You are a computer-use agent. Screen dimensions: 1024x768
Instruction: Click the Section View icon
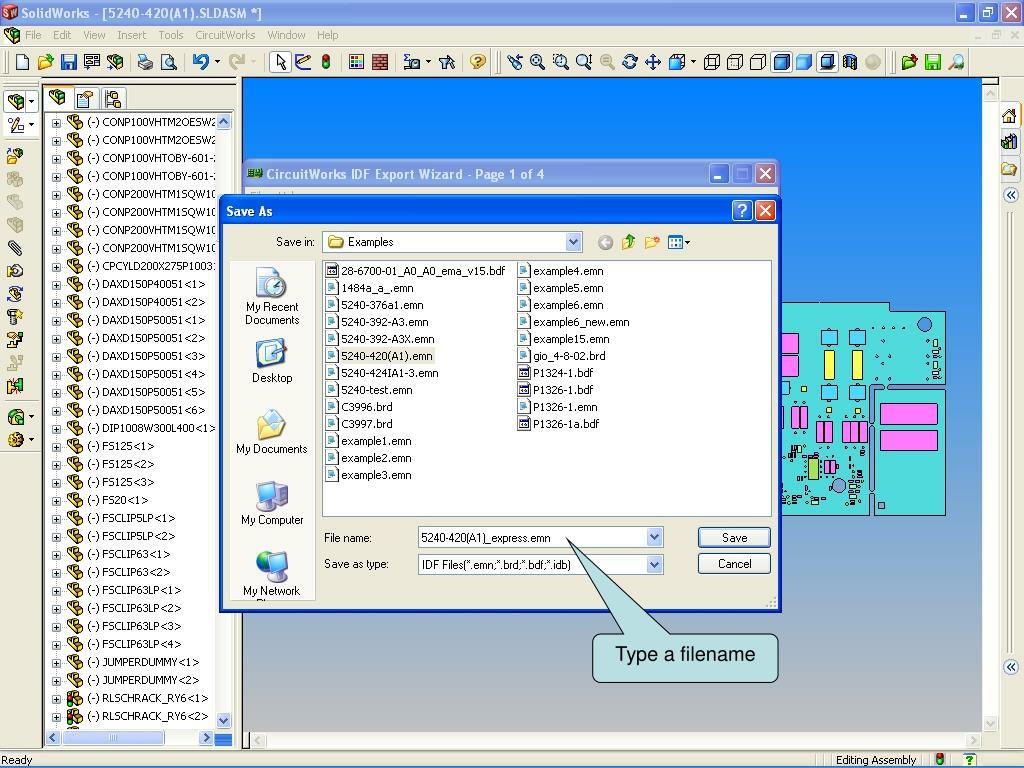click(x=850, y=62)
